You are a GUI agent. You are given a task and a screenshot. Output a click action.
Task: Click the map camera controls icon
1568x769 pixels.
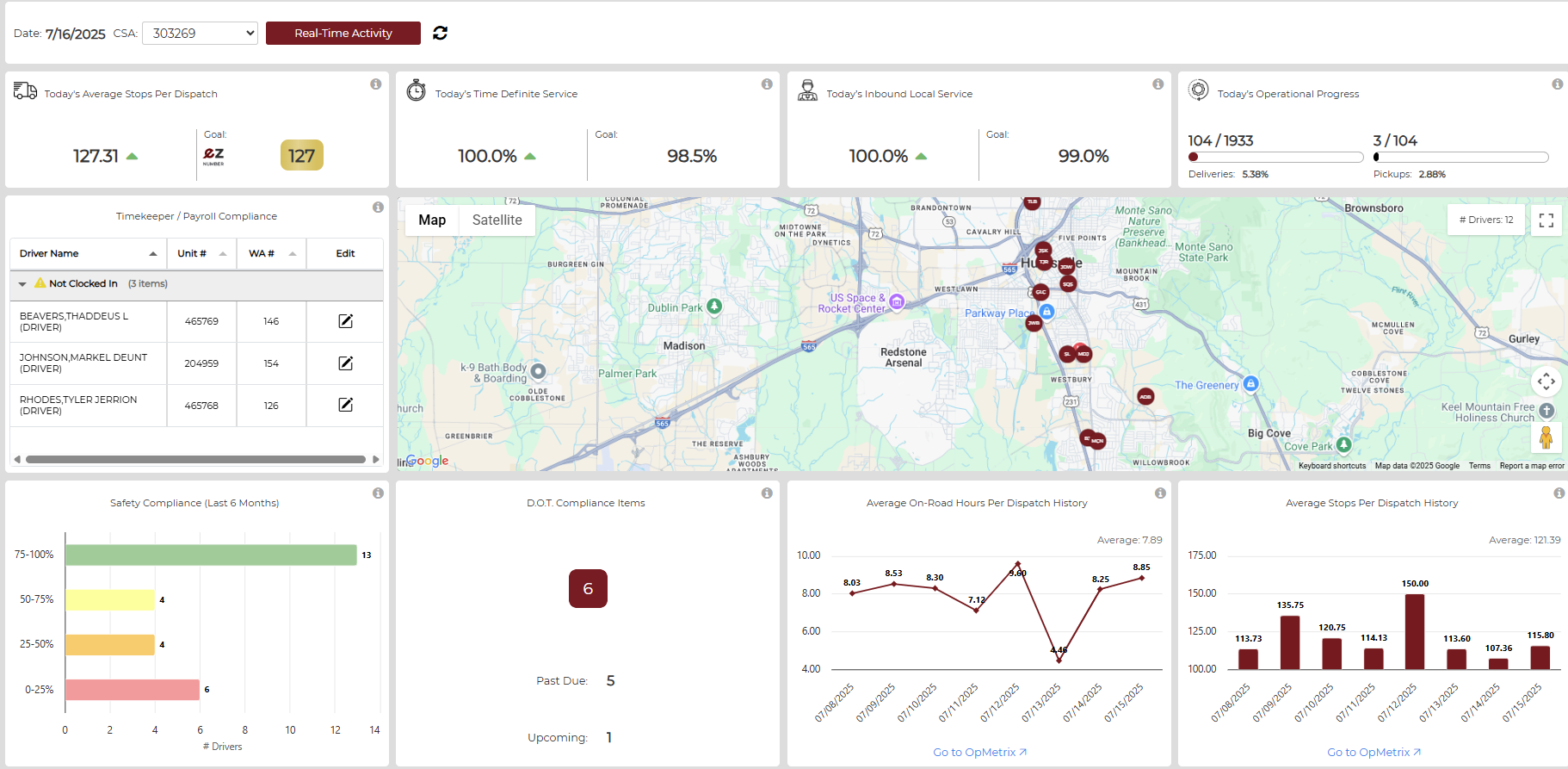[1546, 381]
